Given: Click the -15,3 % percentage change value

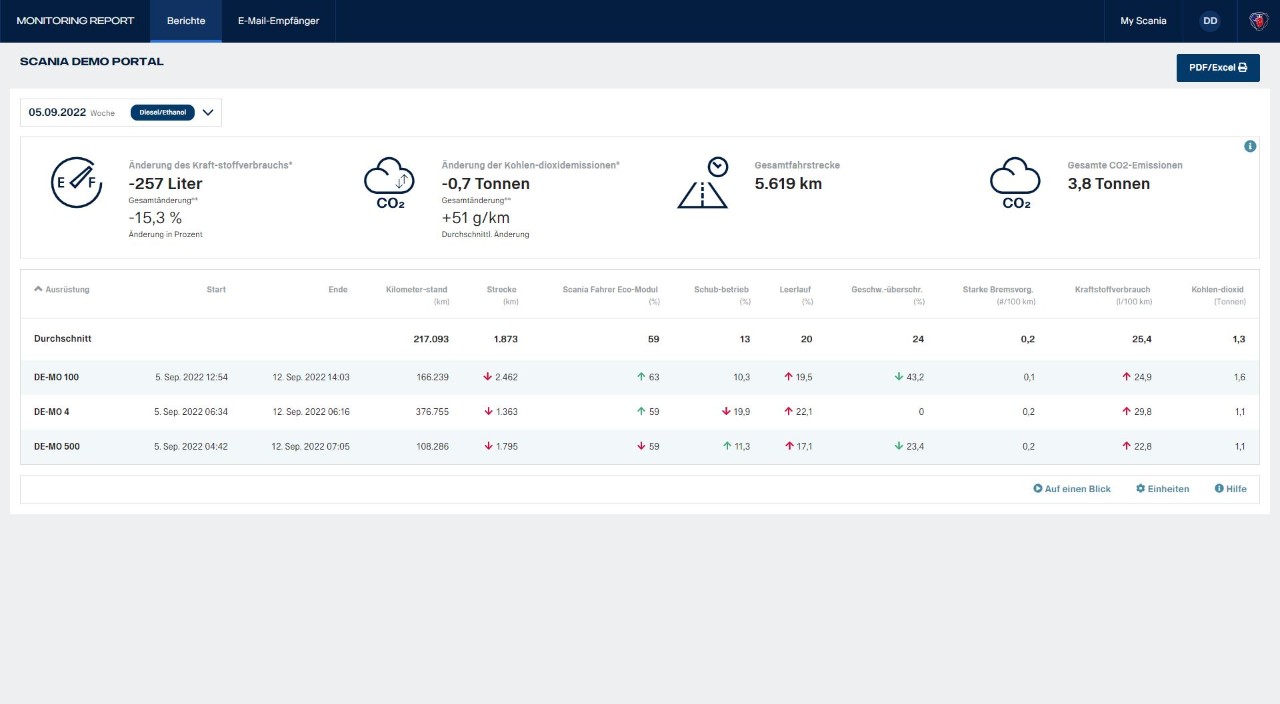Looking at the screenshot, I should tap(155, 217).
